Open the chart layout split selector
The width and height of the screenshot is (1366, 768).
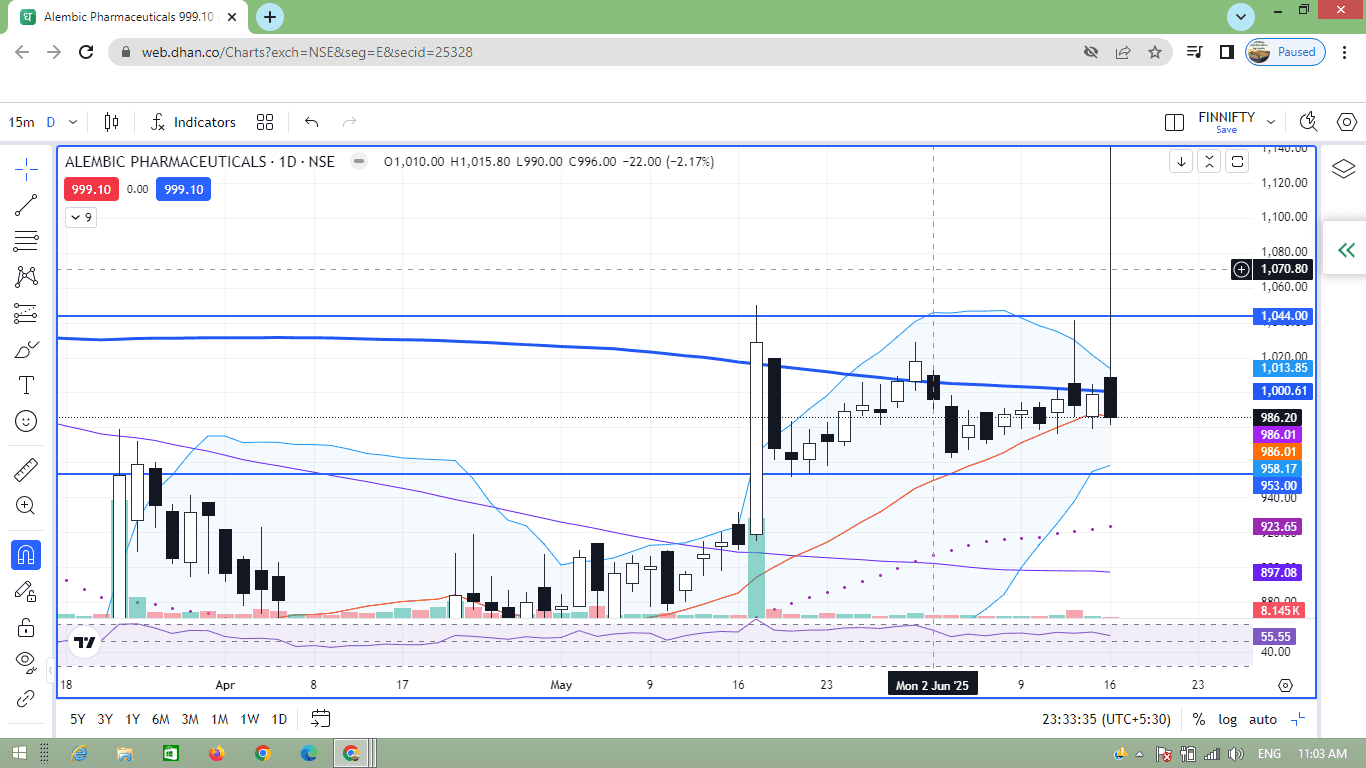(x=1175, y=122)
